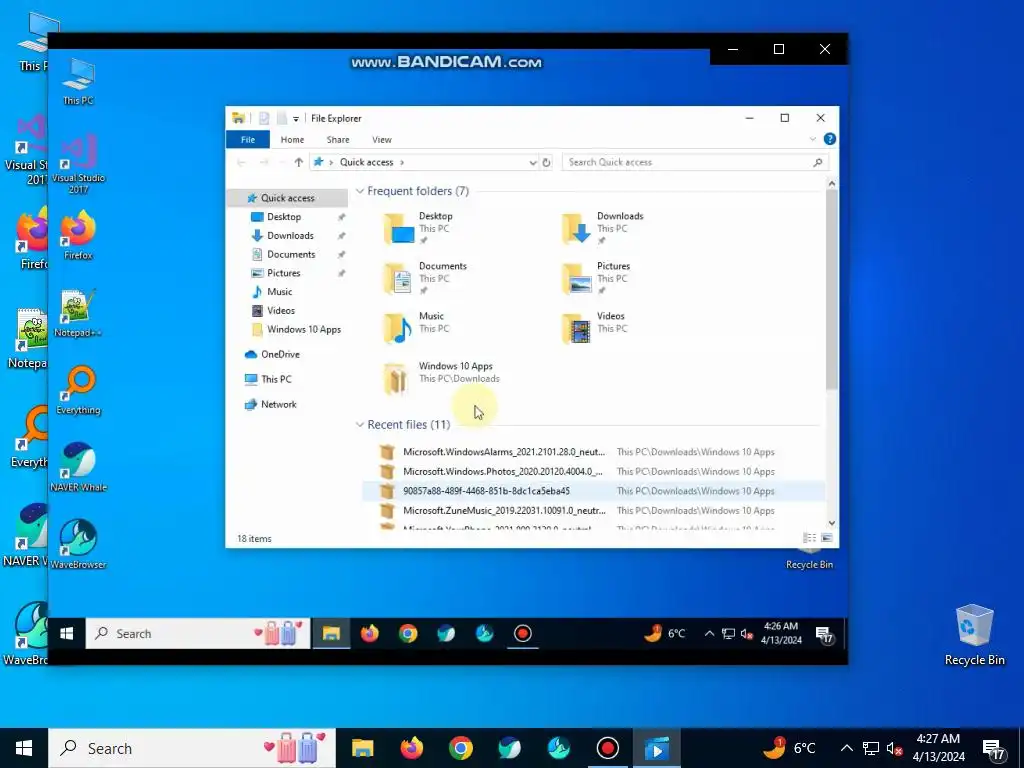
Task: Click Quick access in the address breadcrumb
Action: (x=366, y=163)
